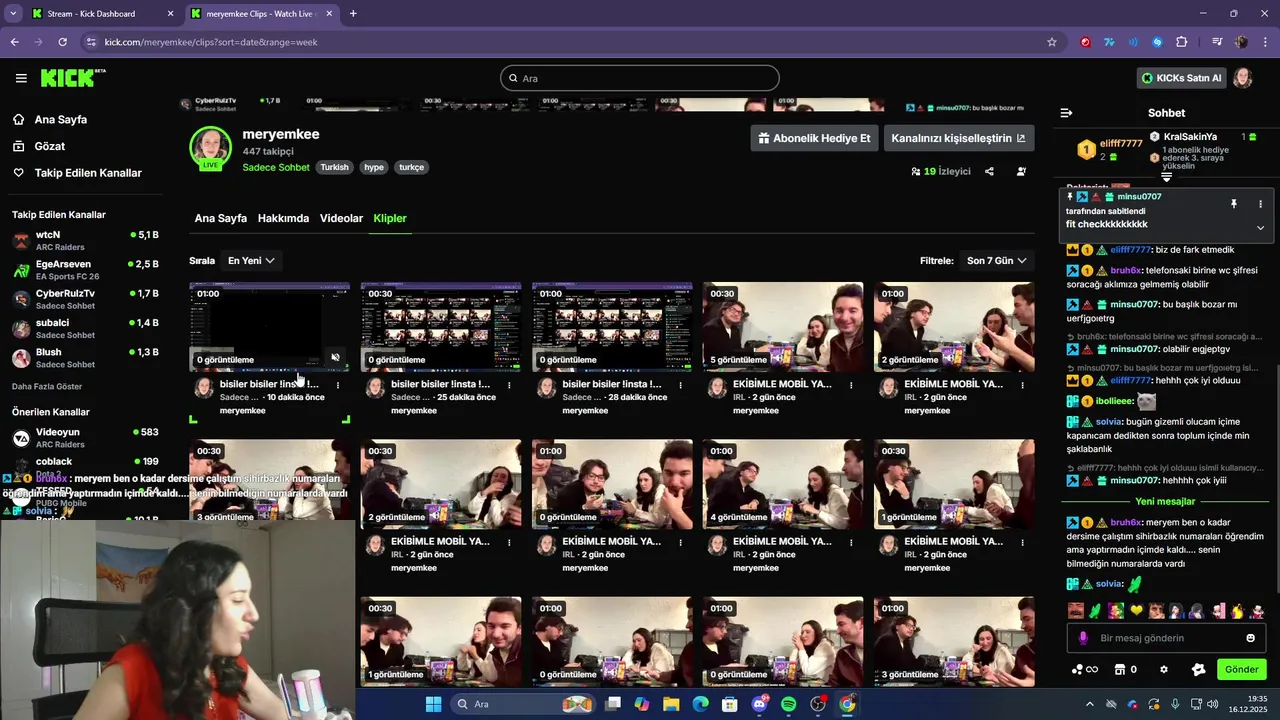Open the profile avatar menu in the Kick header
Screen dimensions: 1280x720
click(x=1243, y=78)
